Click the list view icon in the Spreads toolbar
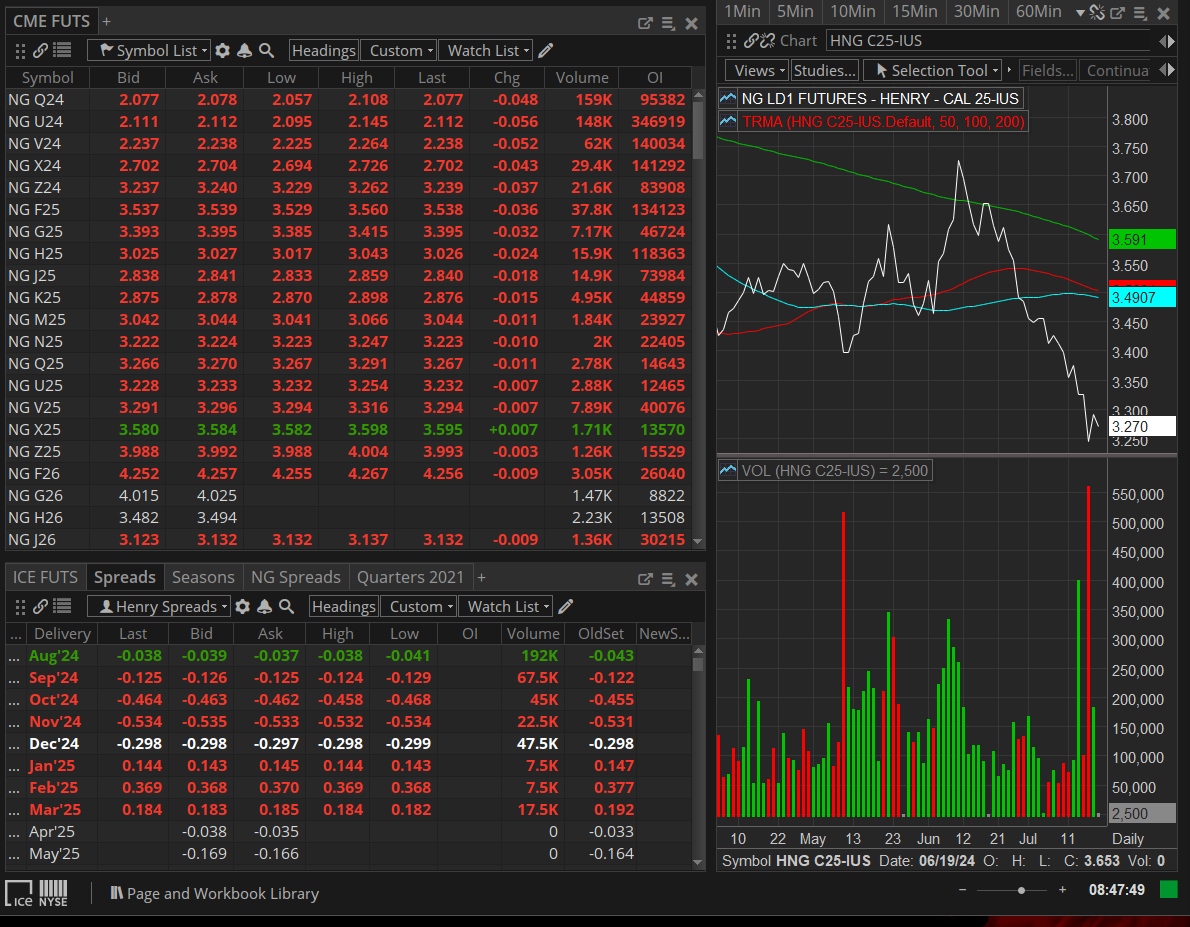The image size is (1190, 927). [x=62, y=606]
